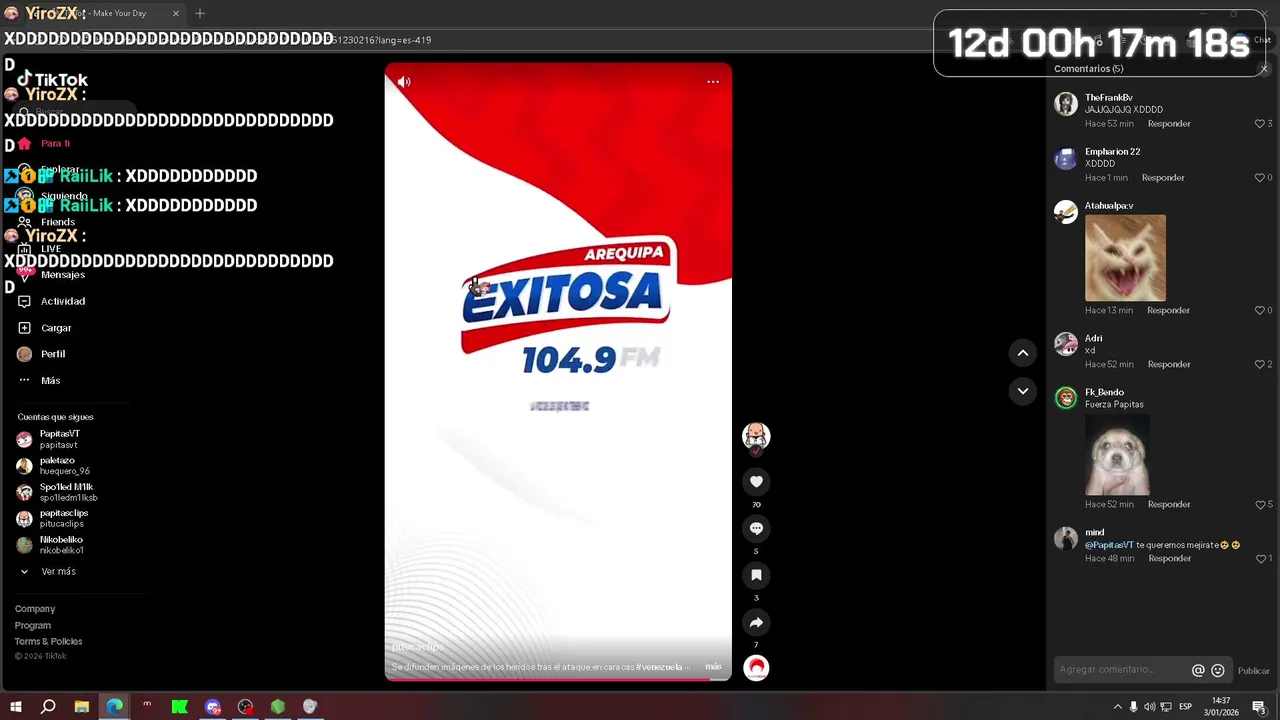Image resolution: width=1280 pixels, height=720 pixels.
Task: Open the Para ti feed
Action: coord(55,143)
